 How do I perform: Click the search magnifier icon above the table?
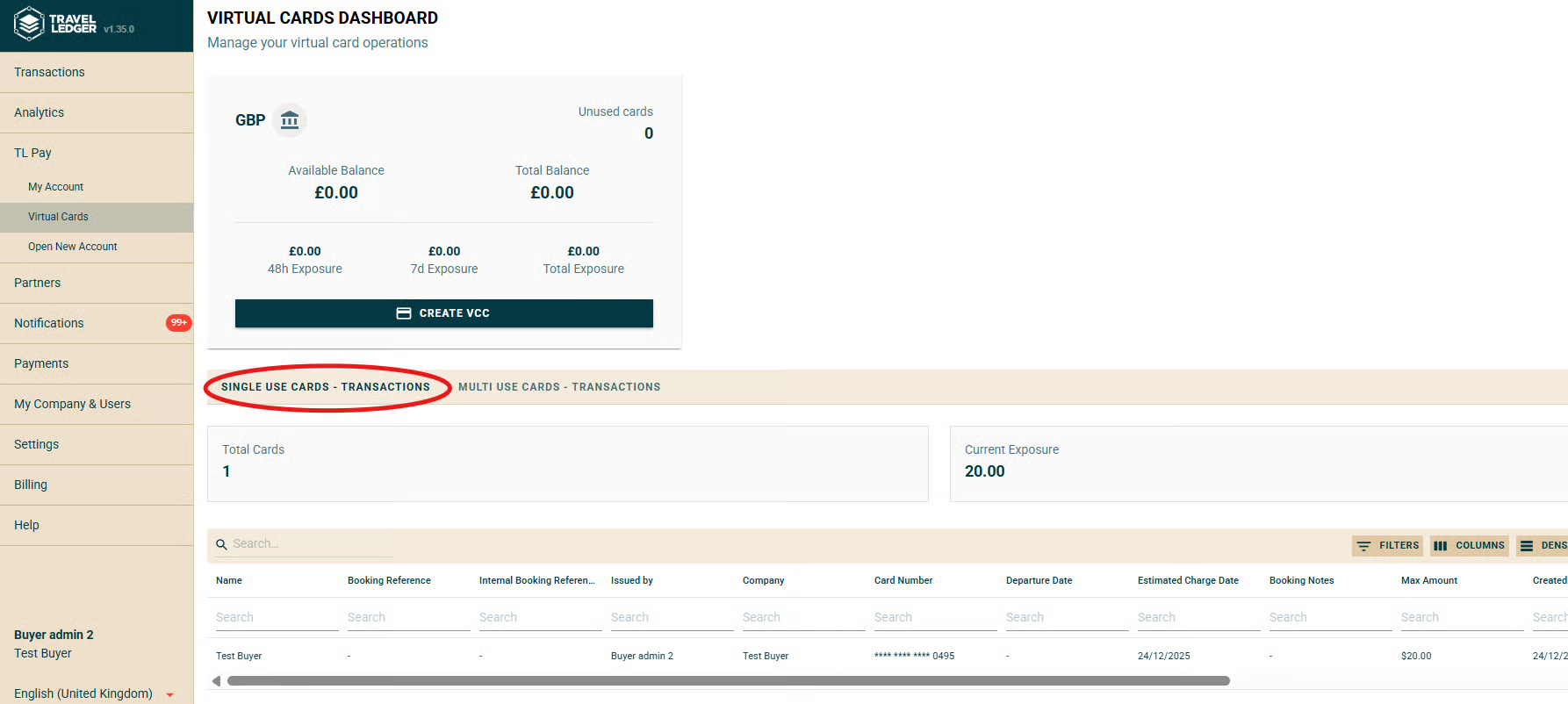click(x=221, y=545)
